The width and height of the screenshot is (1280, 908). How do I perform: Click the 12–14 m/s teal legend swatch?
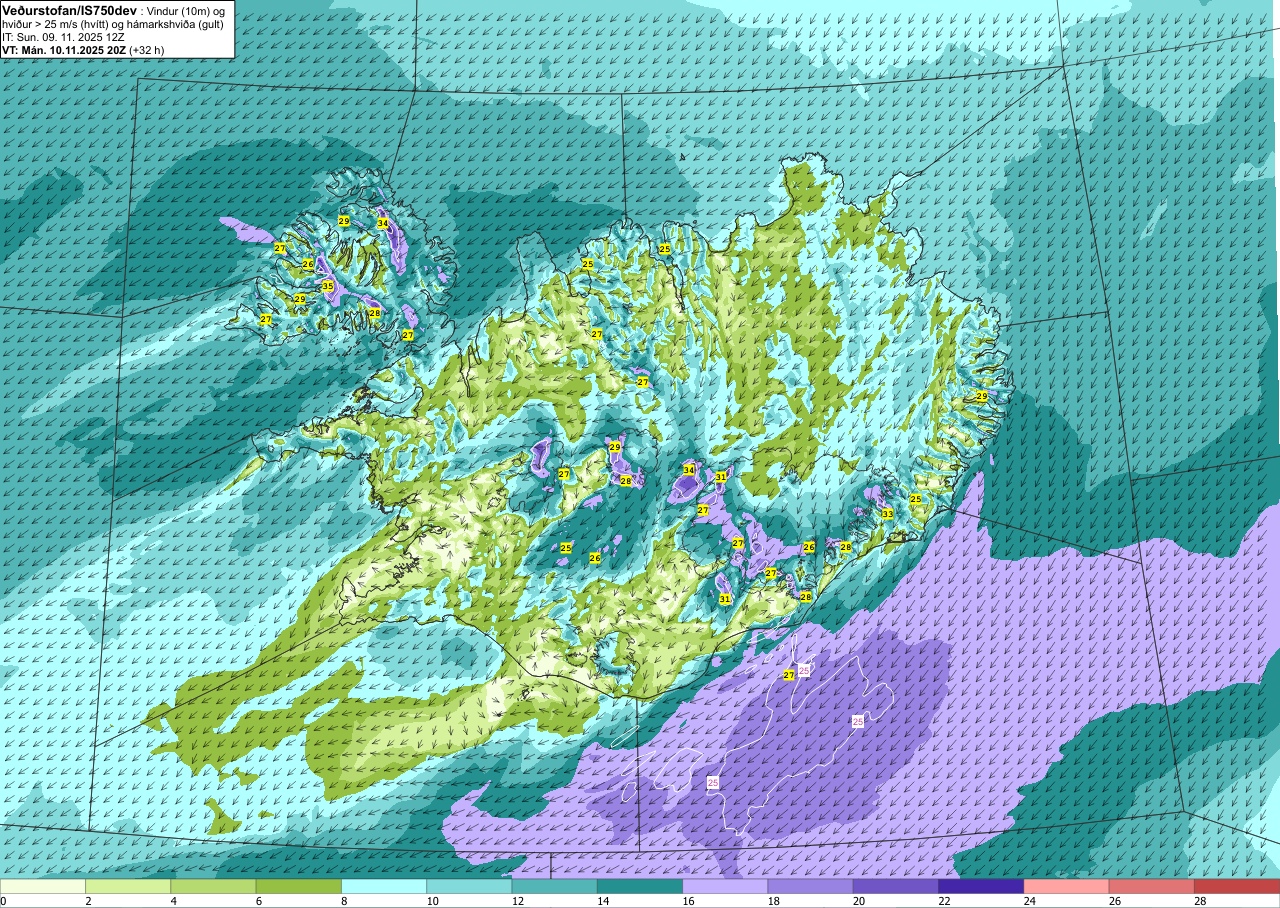point(554,886)
